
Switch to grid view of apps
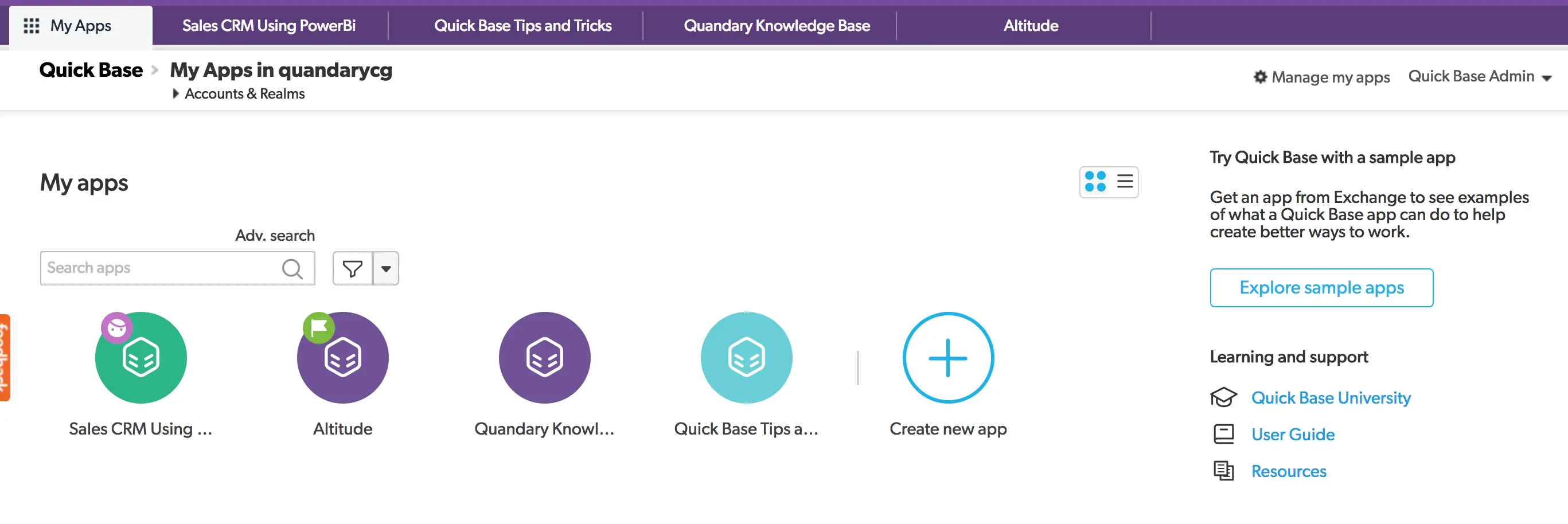click(x=1094, y=181)
